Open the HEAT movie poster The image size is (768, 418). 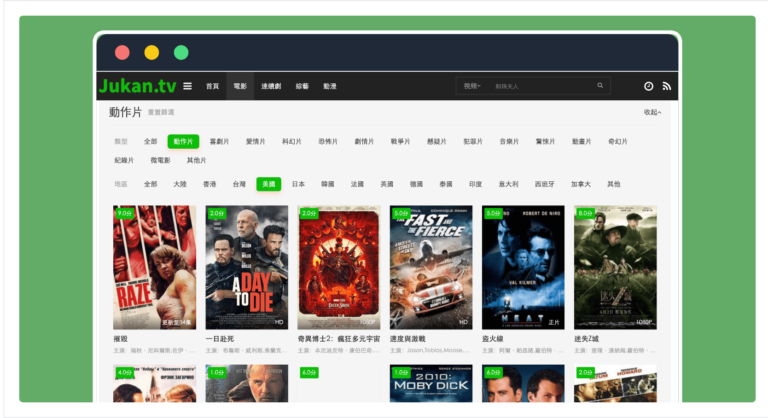pyautogui.click(x=523, y=267)
